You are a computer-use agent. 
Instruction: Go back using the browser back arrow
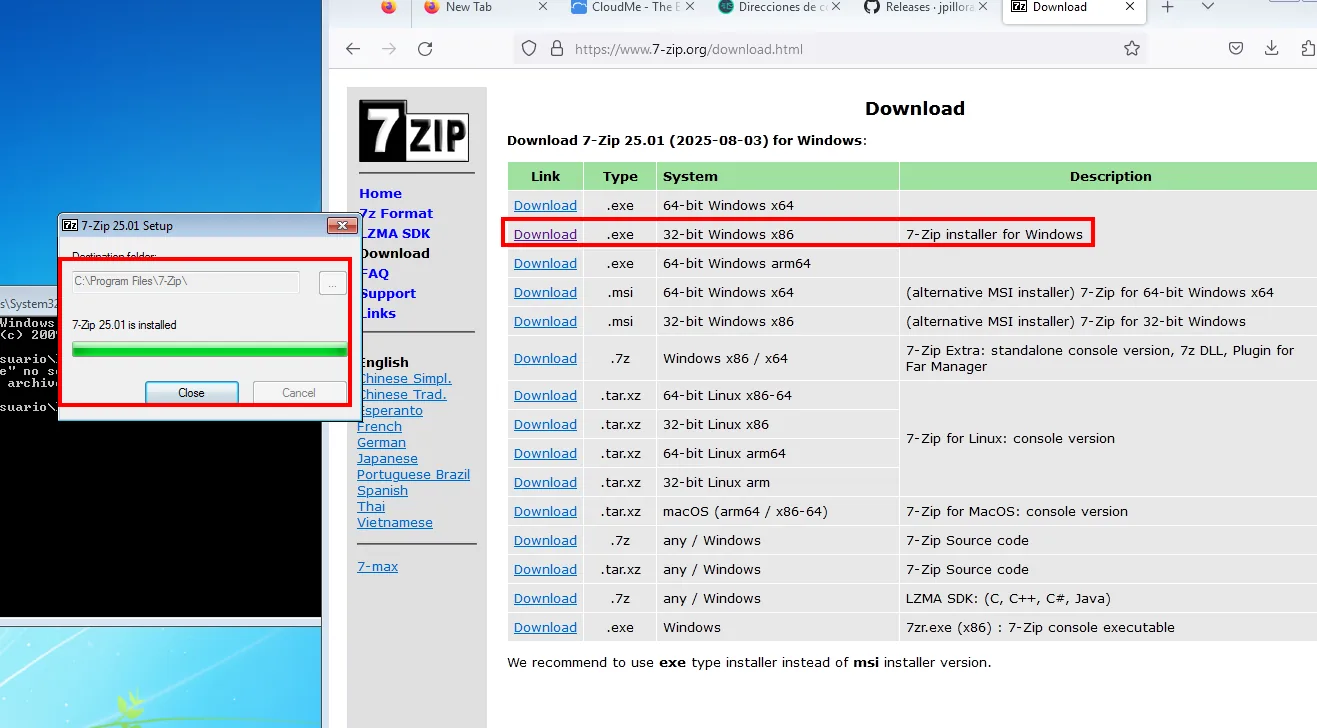[x=352, y=48]
